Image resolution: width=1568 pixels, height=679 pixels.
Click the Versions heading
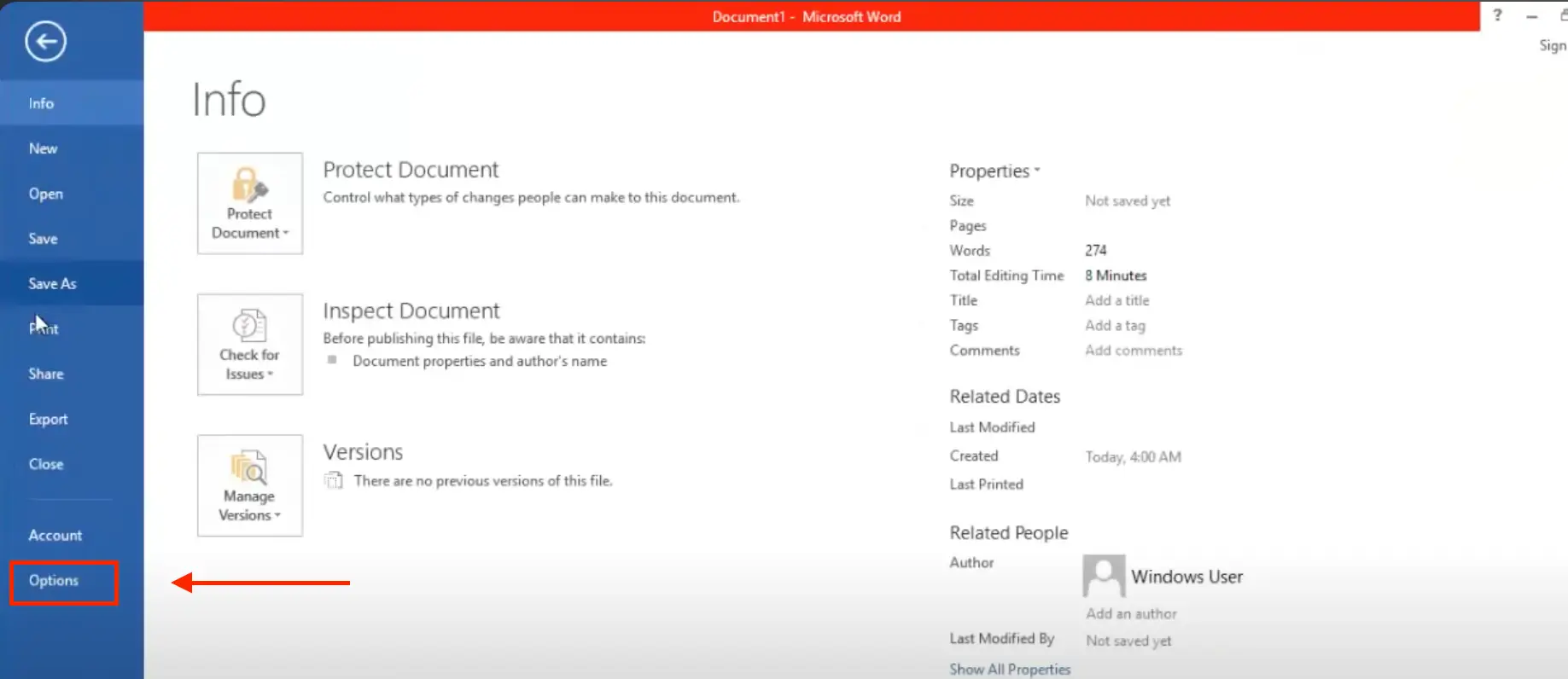pos(363,452)
